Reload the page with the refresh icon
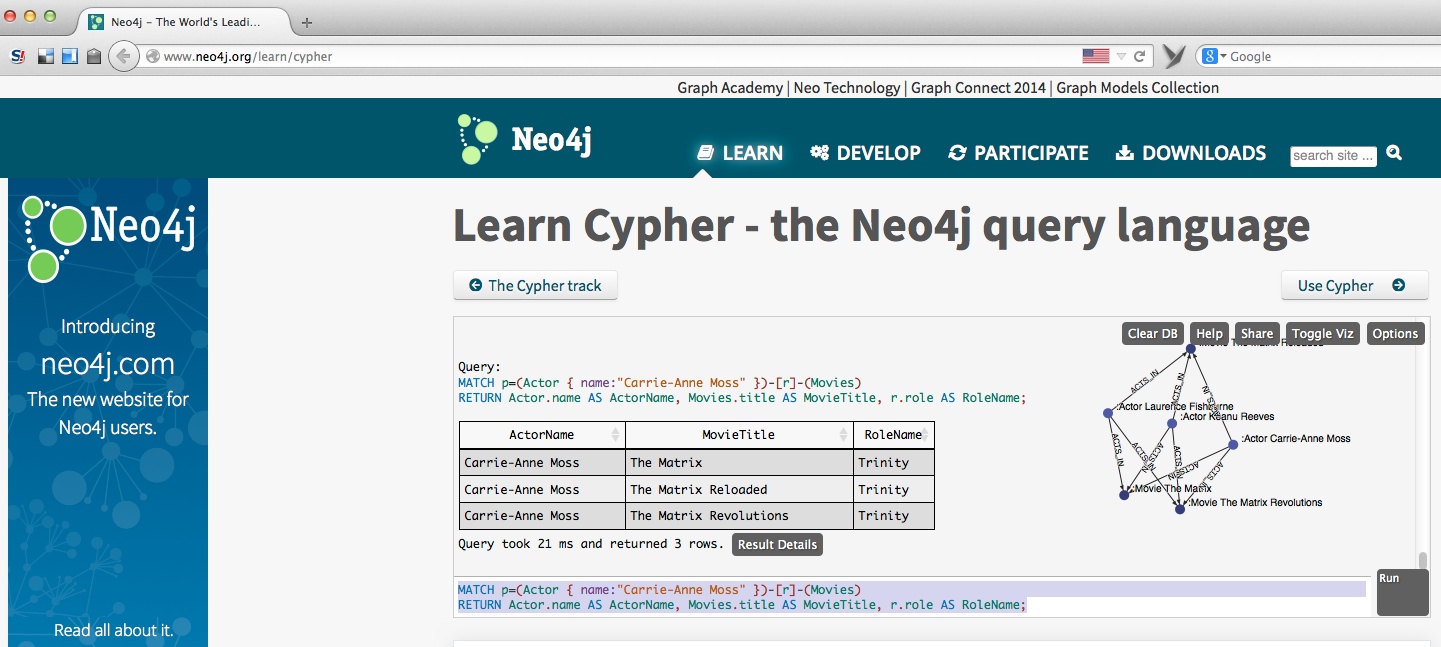1441x647 pixels. coord(1140,56)
